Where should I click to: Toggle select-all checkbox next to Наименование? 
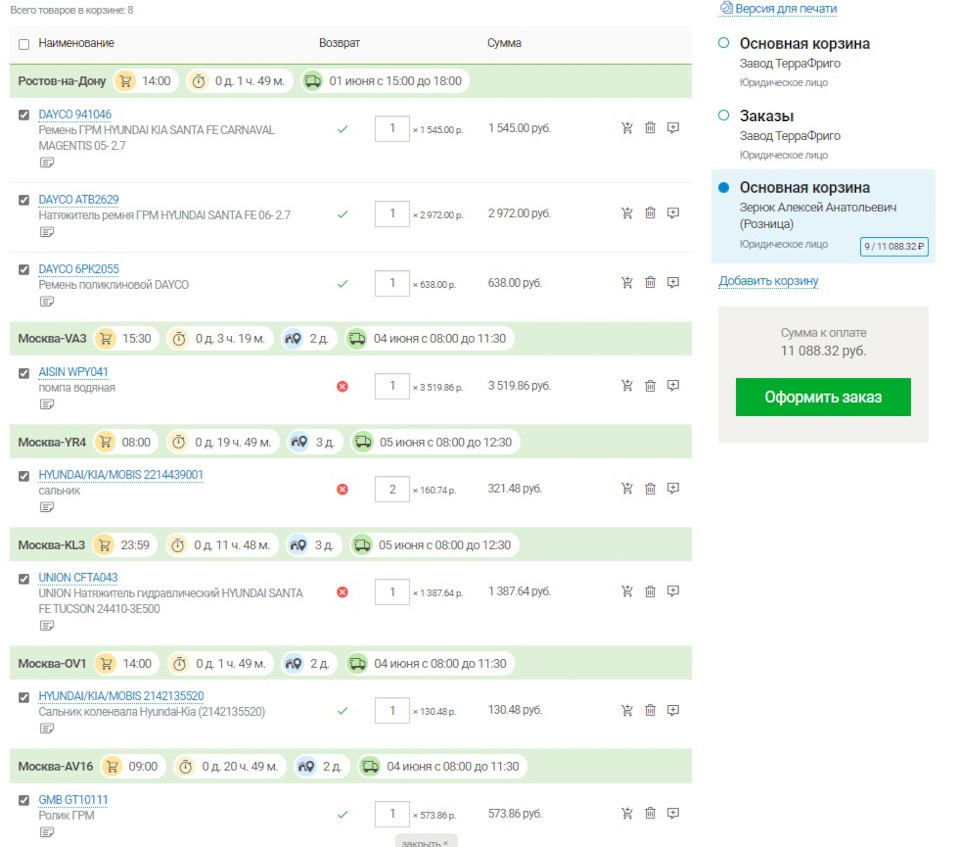(x=24, y=44)
